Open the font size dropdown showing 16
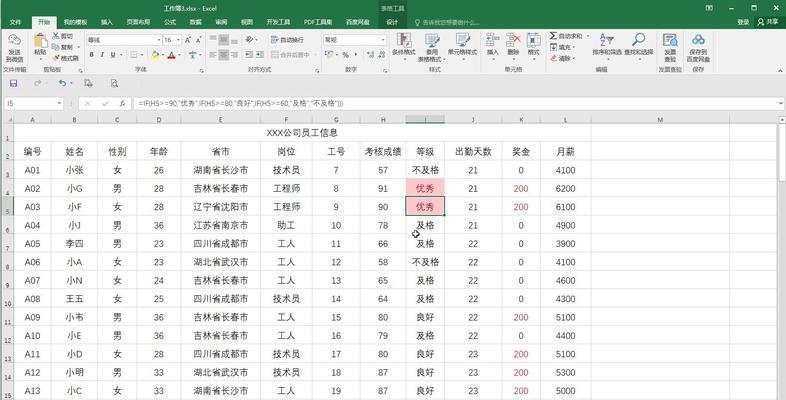Viewport: 786px width, 400px height. coord(179,40)
